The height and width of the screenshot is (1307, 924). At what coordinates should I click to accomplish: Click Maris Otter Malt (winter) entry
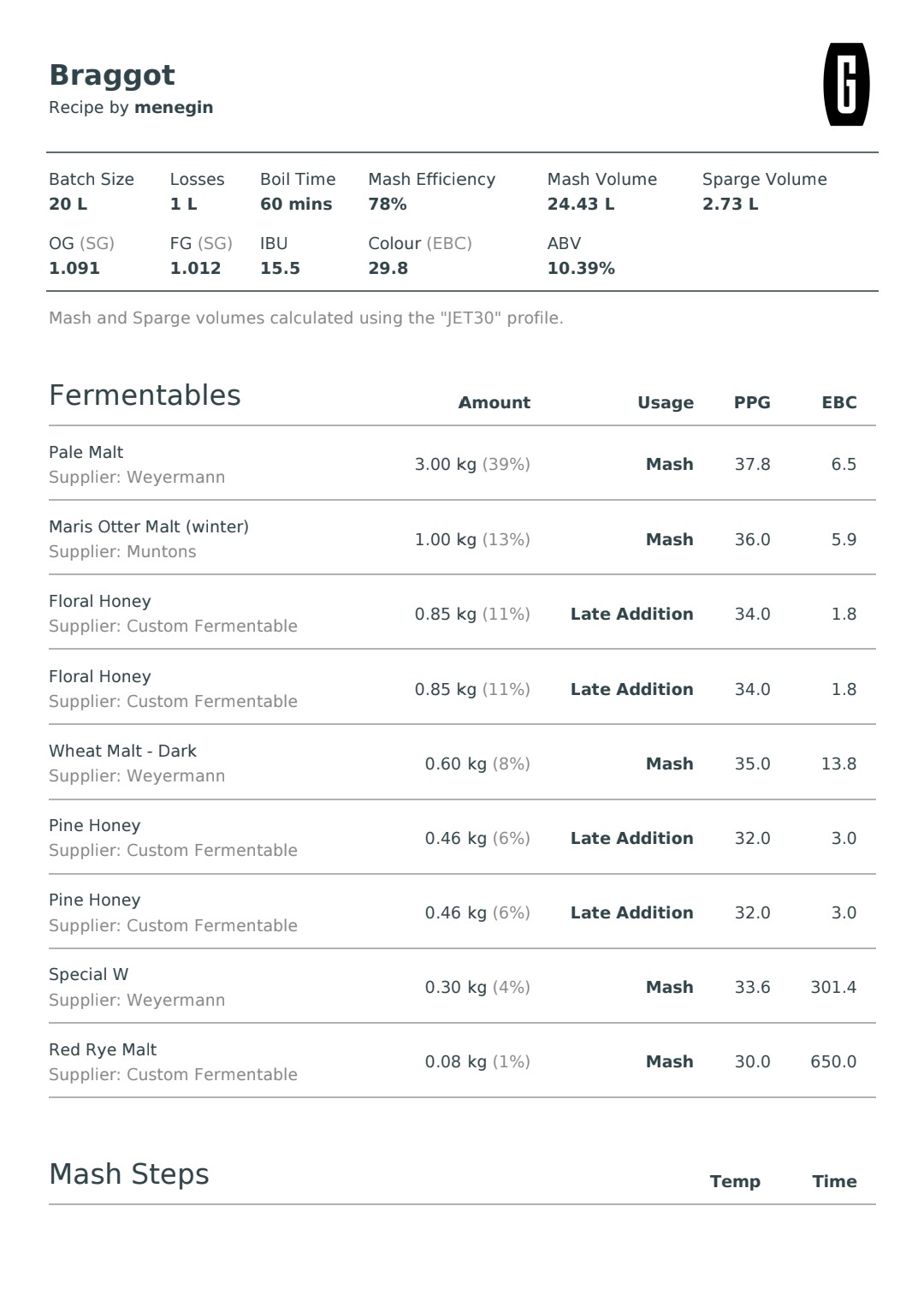coord(149,527)
